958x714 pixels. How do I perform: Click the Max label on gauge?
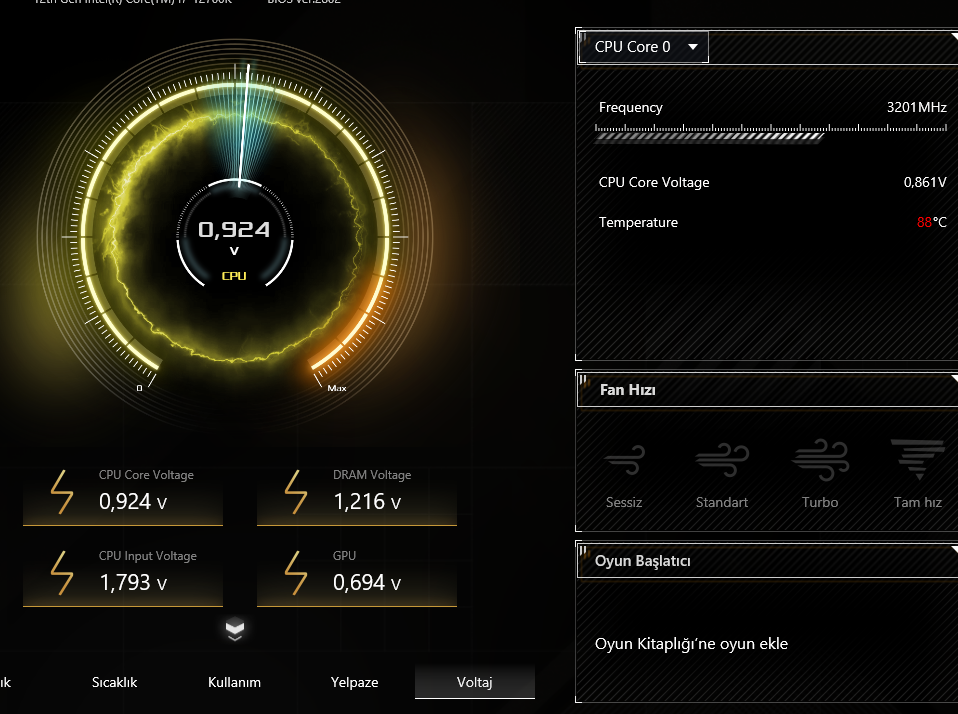tap(337, 388)
